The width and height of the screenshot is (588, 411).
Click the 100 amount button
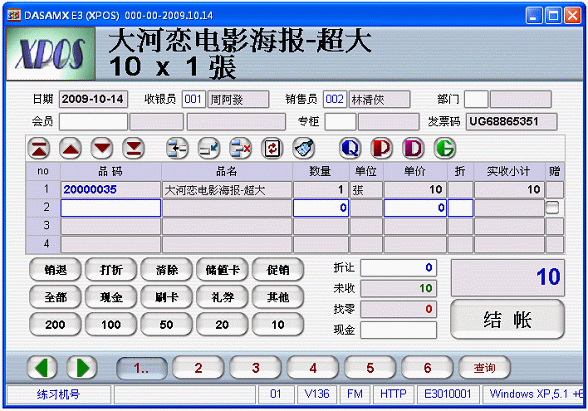click(111, 324)
